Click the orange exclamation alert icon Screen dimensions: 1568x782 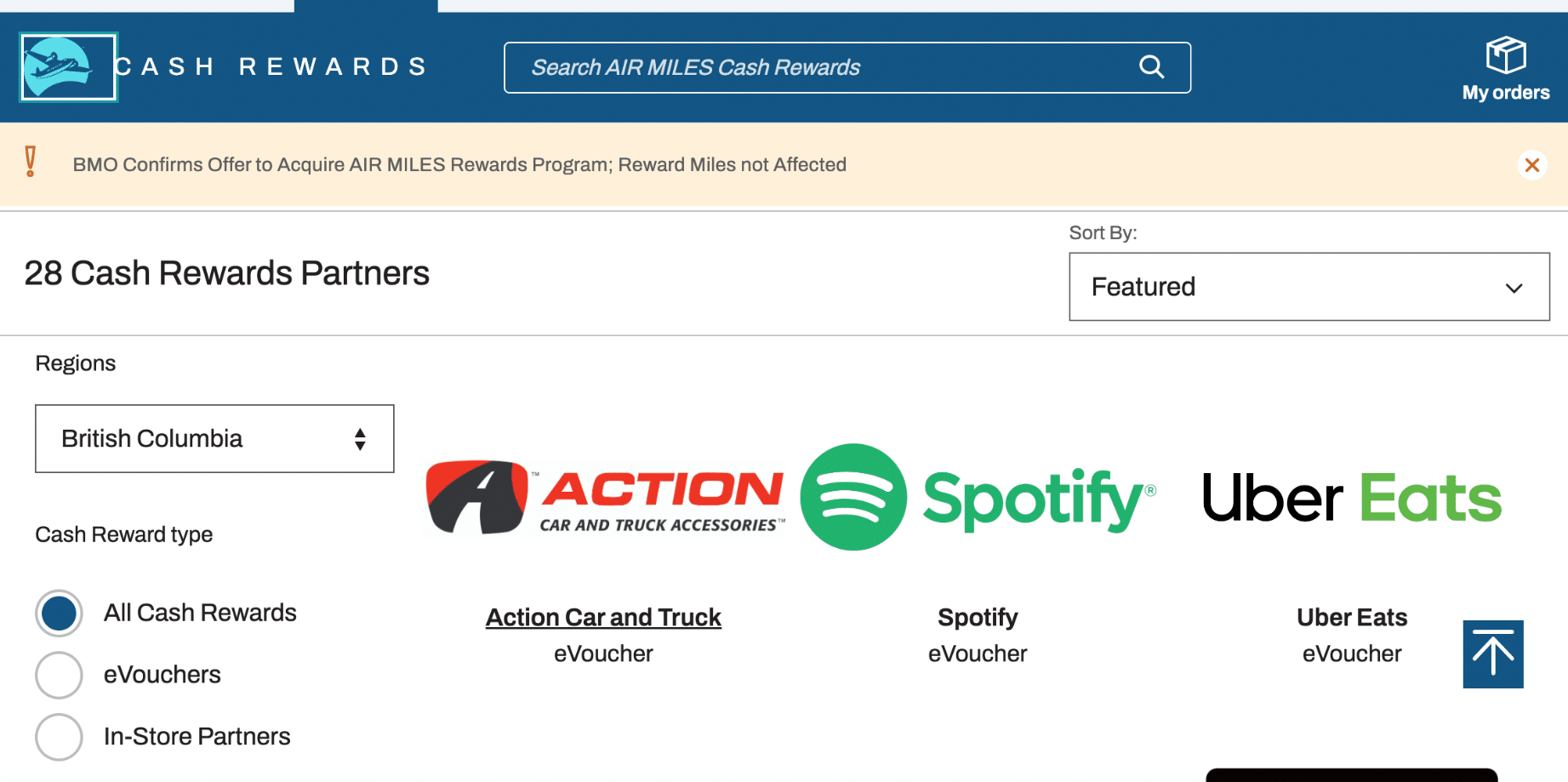coord(31,162)
